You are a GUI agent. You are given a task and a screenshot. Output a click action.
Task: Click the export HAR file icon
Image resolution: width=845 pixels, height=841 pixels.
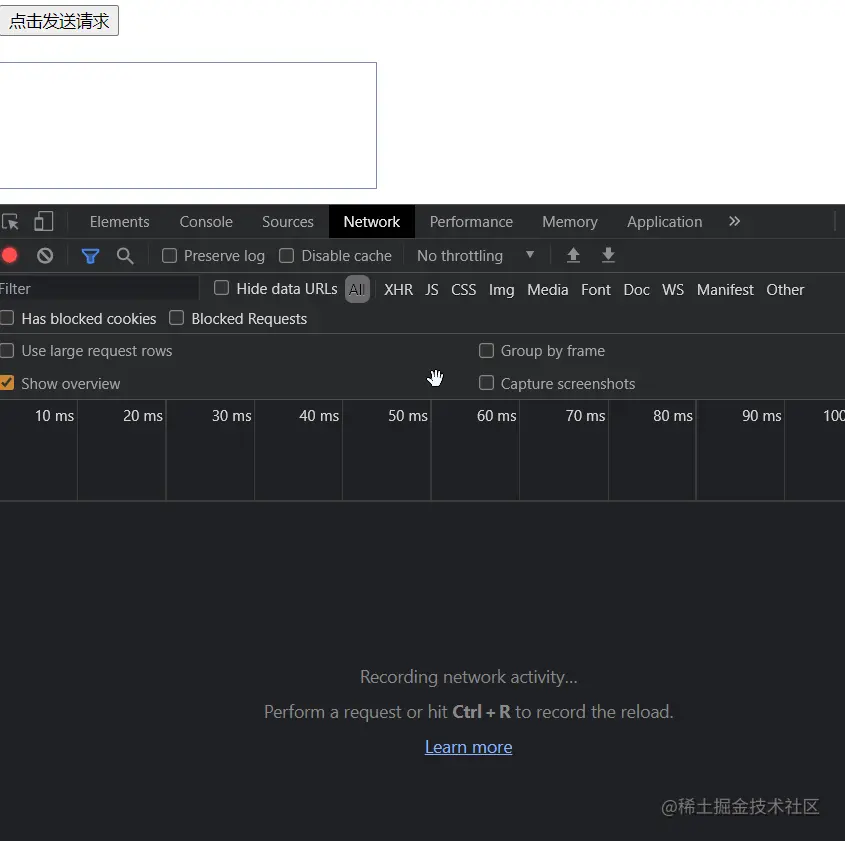pyautogui.click(x=608, y=255)
